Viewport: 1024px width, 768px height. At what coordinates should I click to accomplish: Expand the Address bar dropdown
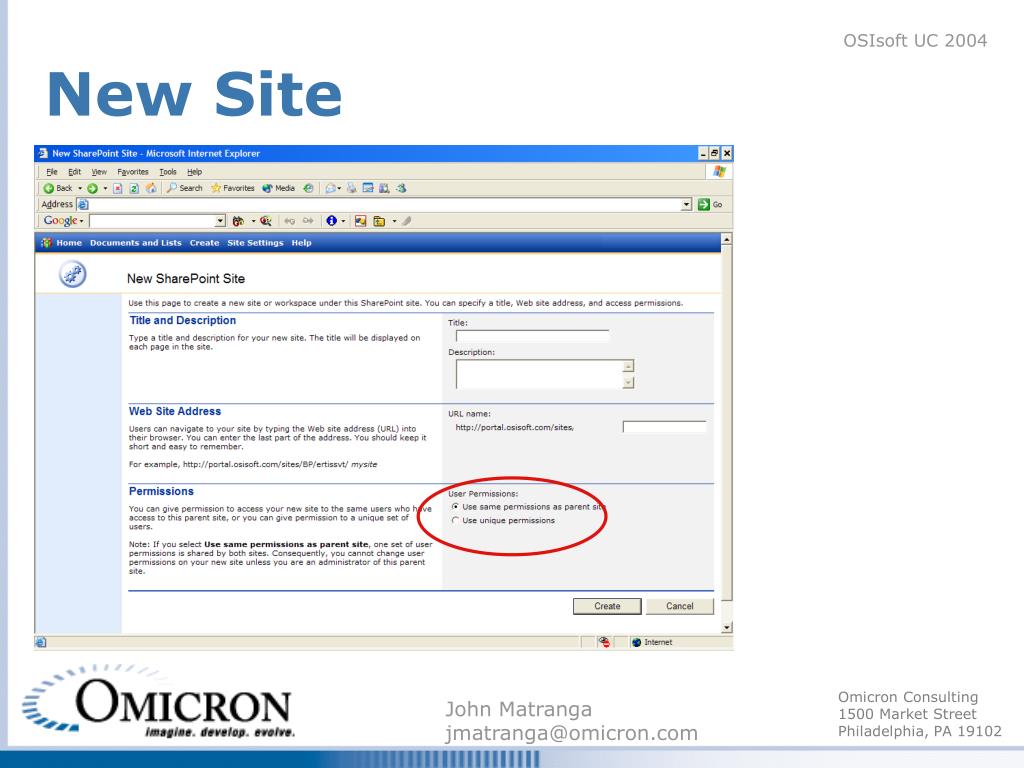click(x=686, y=204)
